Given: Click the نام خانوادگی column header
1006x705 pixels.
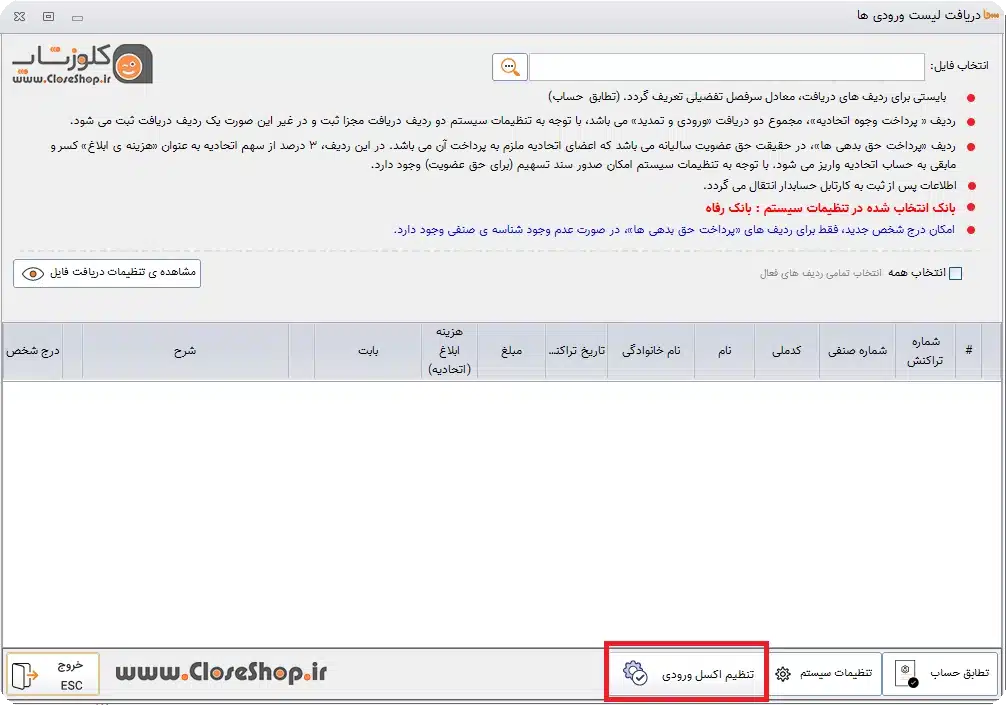Looking at the screenshot, I should tap(651, 351).
